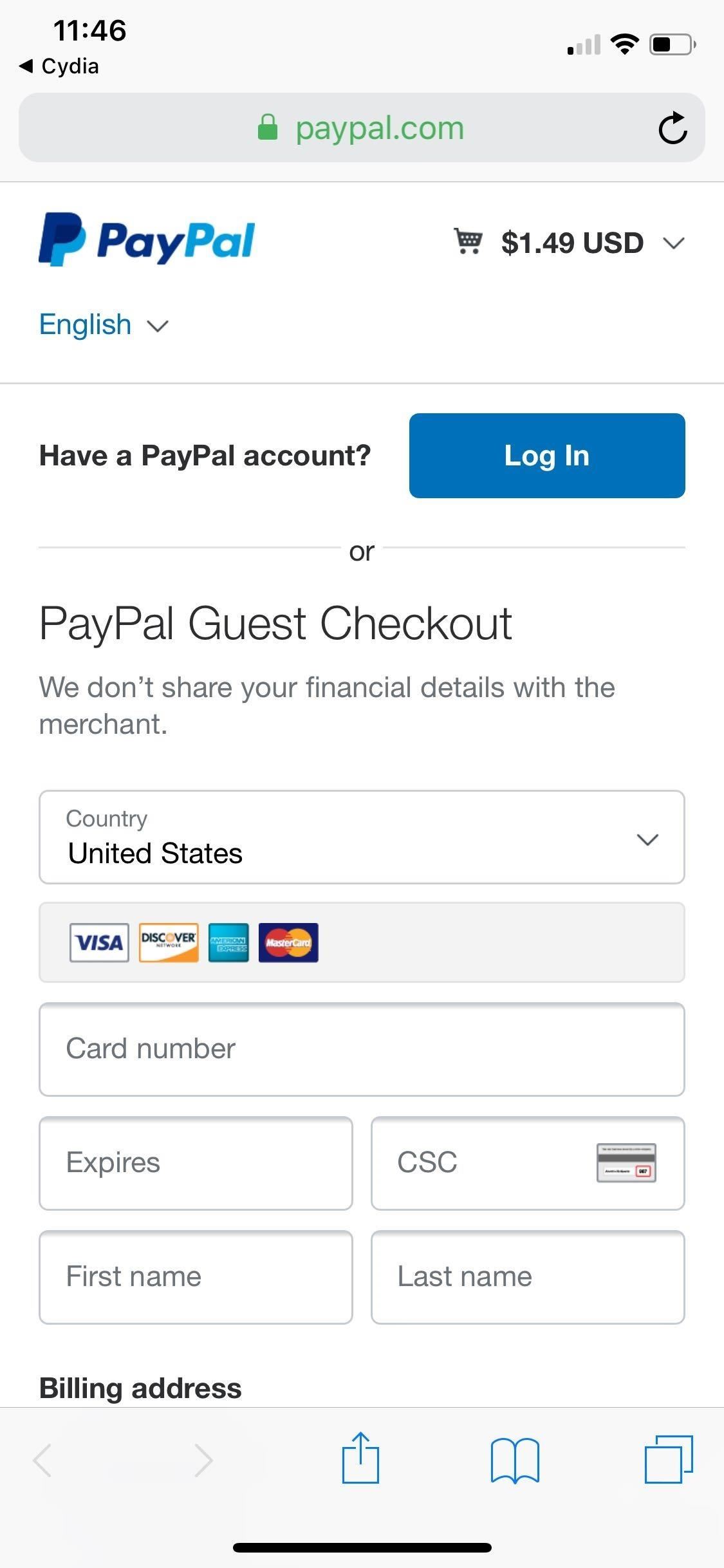Viewport: 724px width, 1568px height.
Task: Return to Cydia via the back link
Action: pos(59,66)
